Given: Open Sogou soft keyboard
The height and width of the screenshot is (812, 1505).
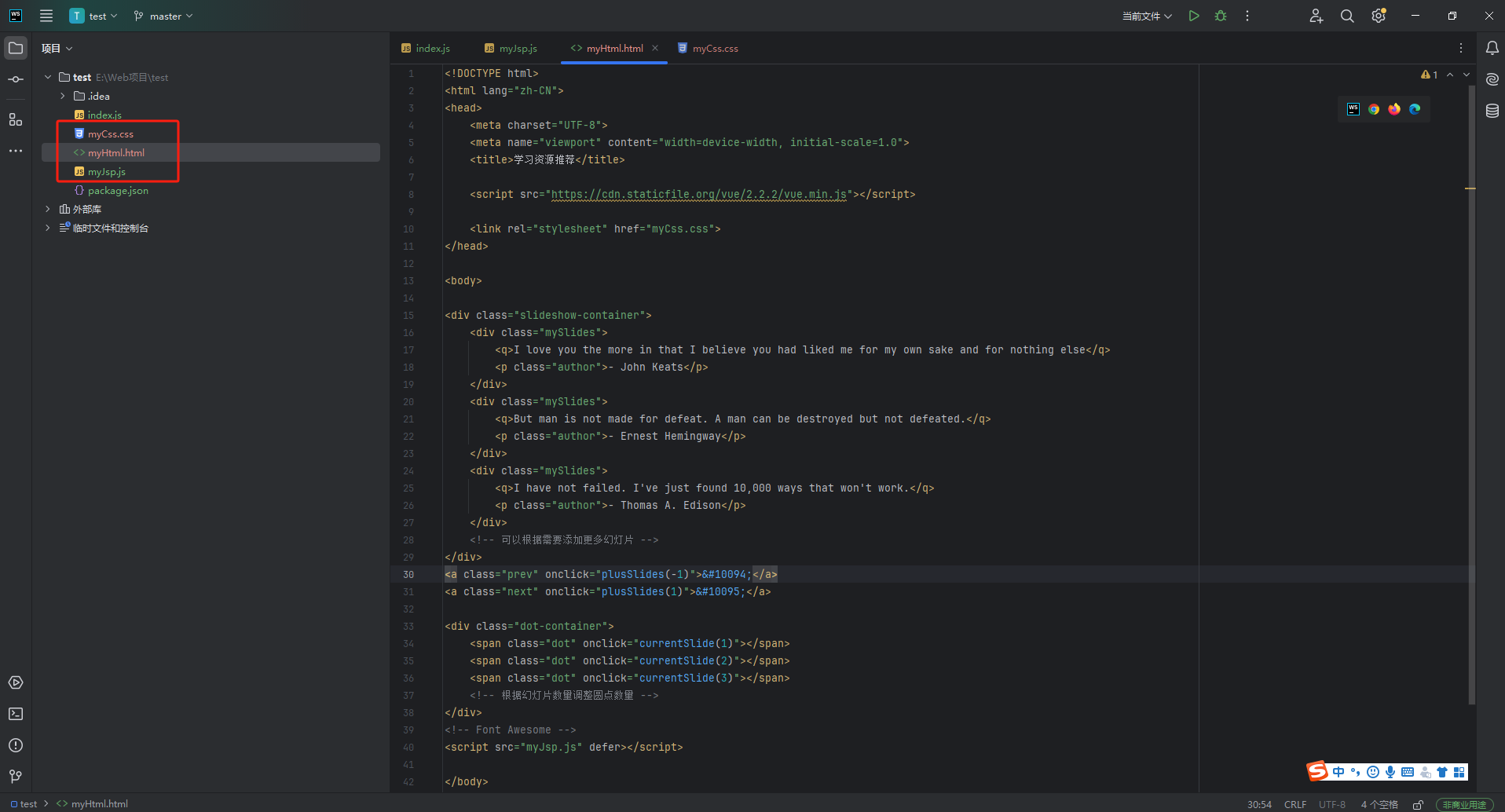Looking at the screenshot, I should pos(1408,772).
